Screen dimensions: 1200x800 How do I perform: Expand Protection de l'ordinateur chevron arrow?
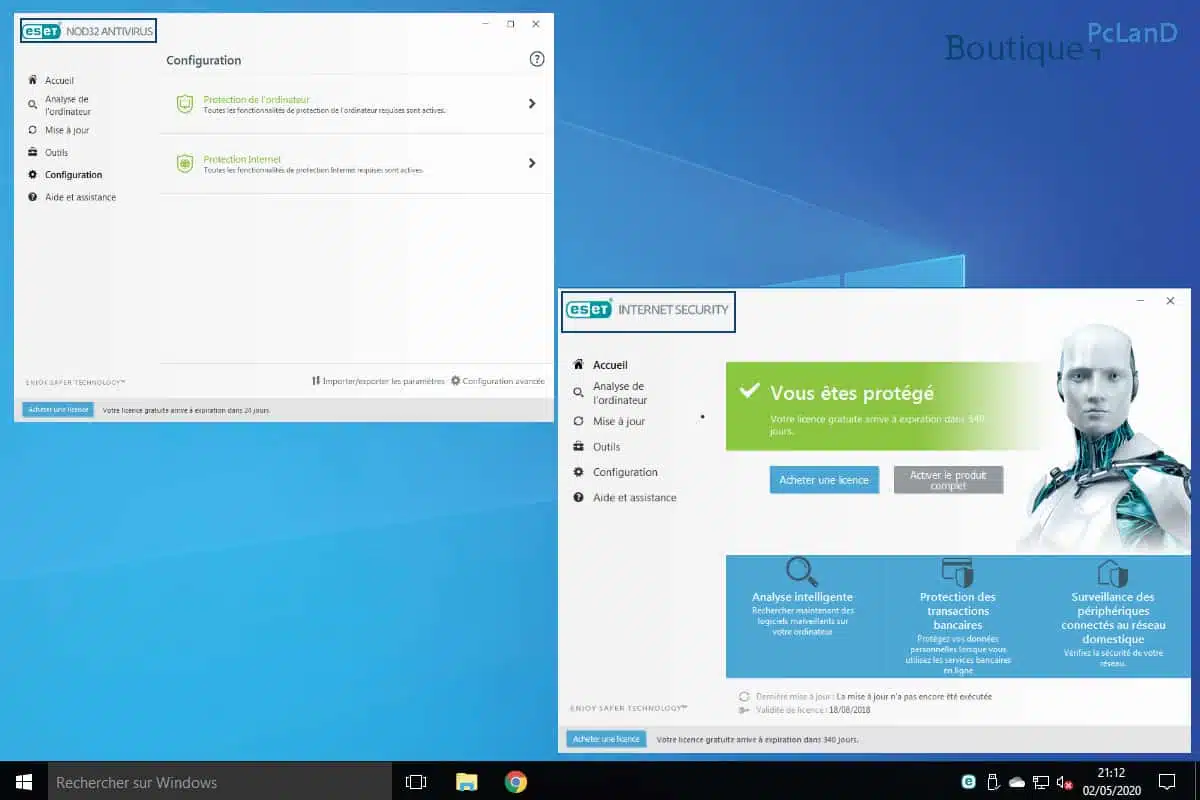click(532, 104)
